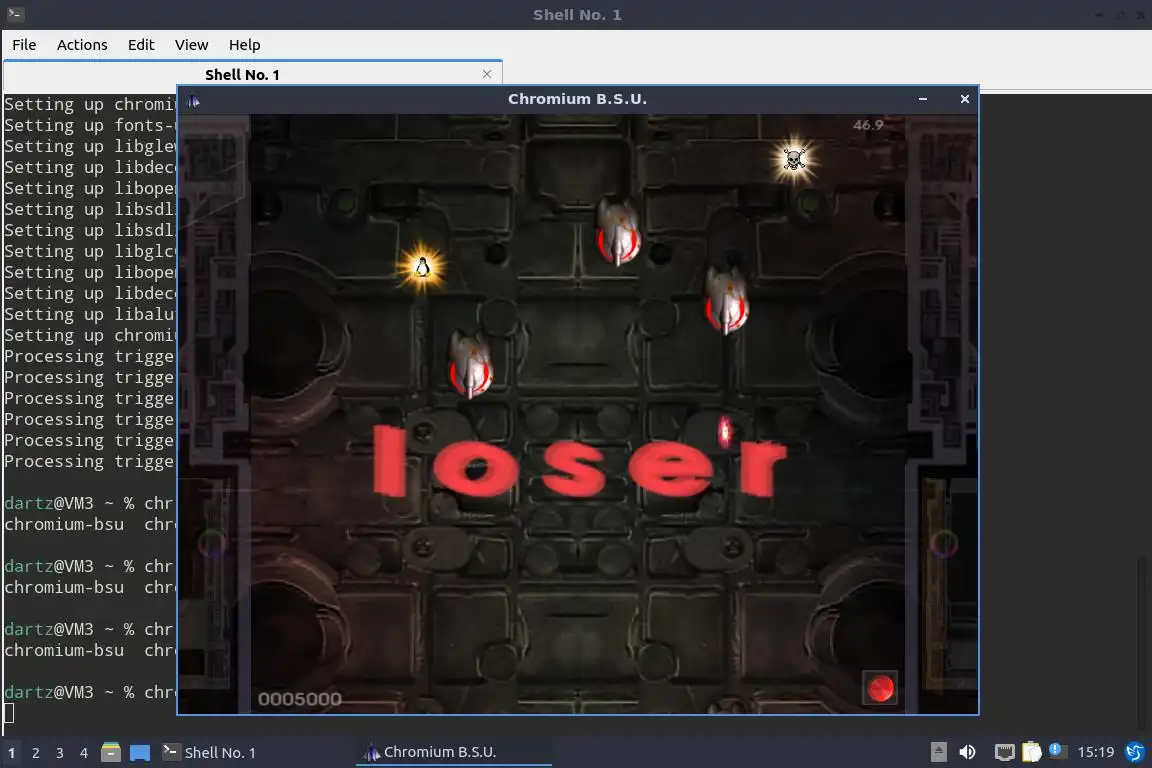Open the Actions menu
The width and height of the screenshot is (1152, 768).
pyautogui.click(x=82, y=45)
